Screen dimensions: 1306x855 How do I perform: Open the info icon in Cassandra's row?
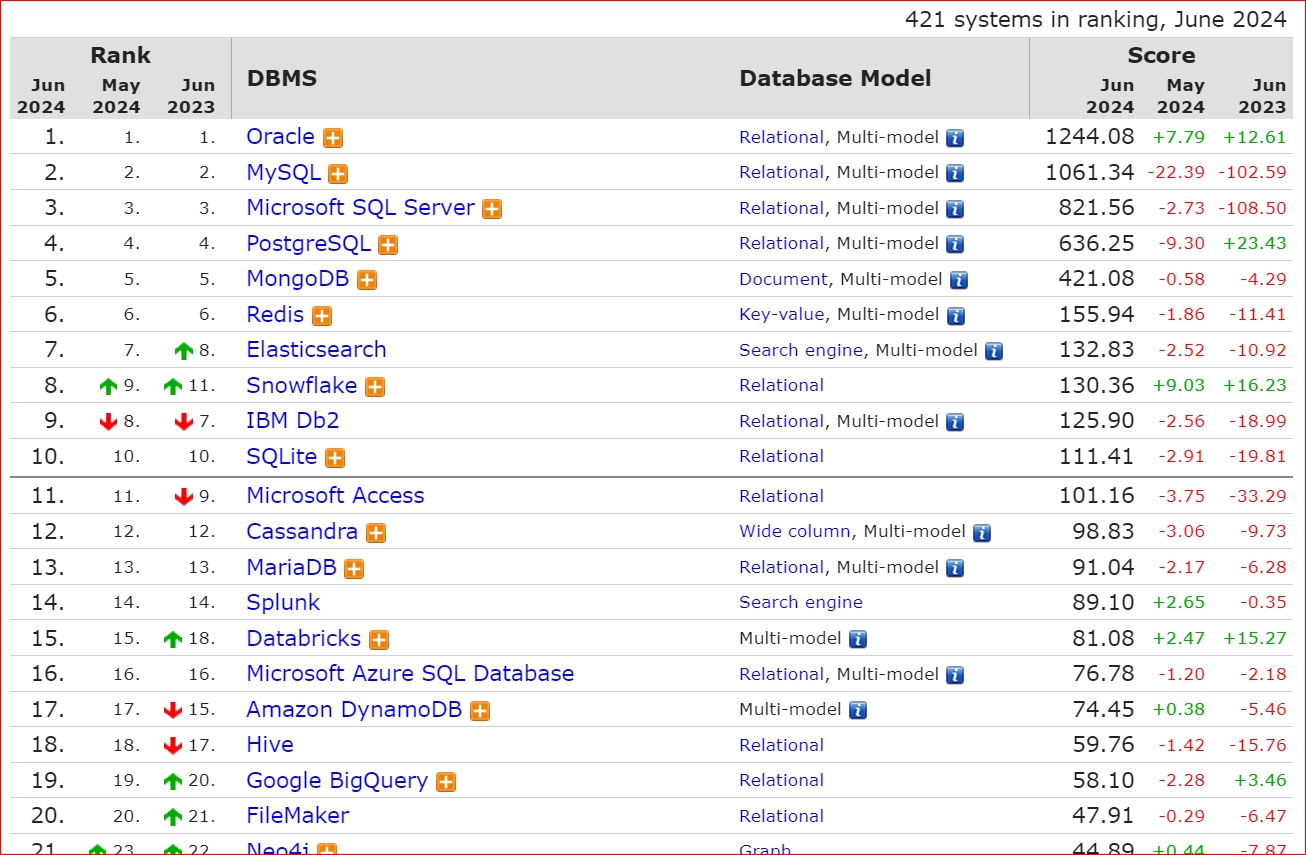[982, 532]
